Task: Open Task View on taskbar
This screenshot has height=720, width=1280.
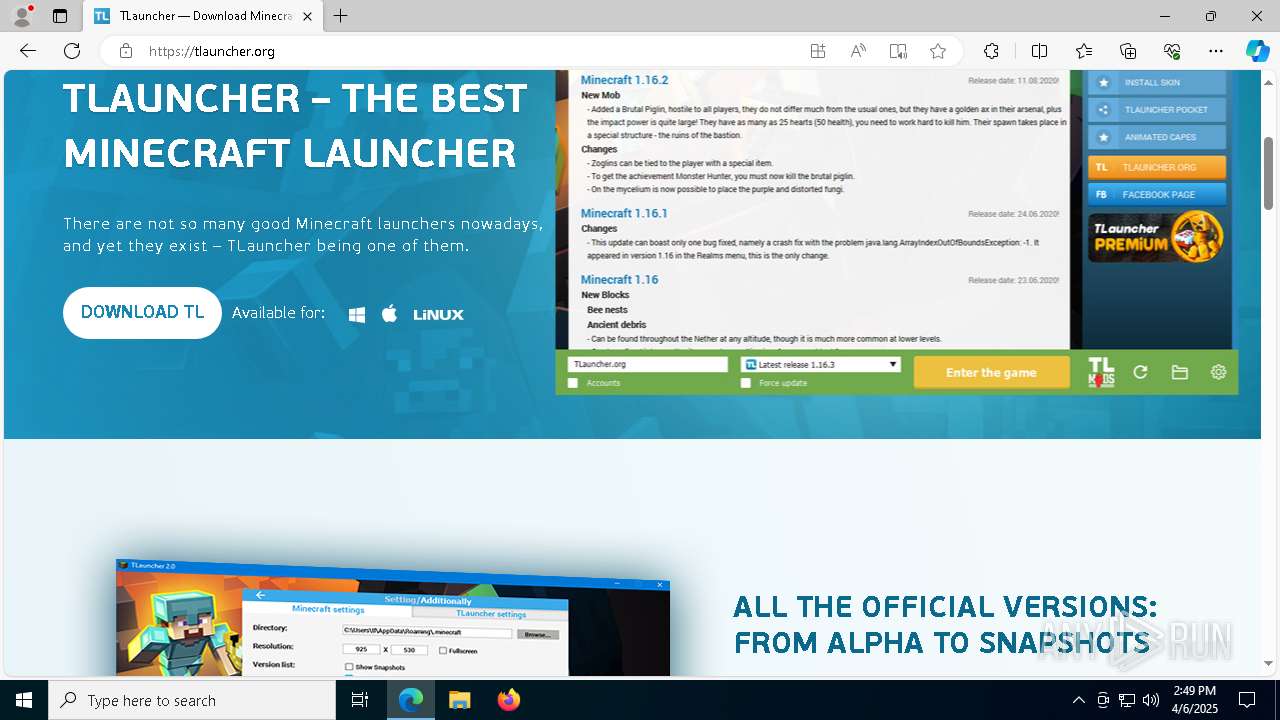Action: [x=360, y=700]
